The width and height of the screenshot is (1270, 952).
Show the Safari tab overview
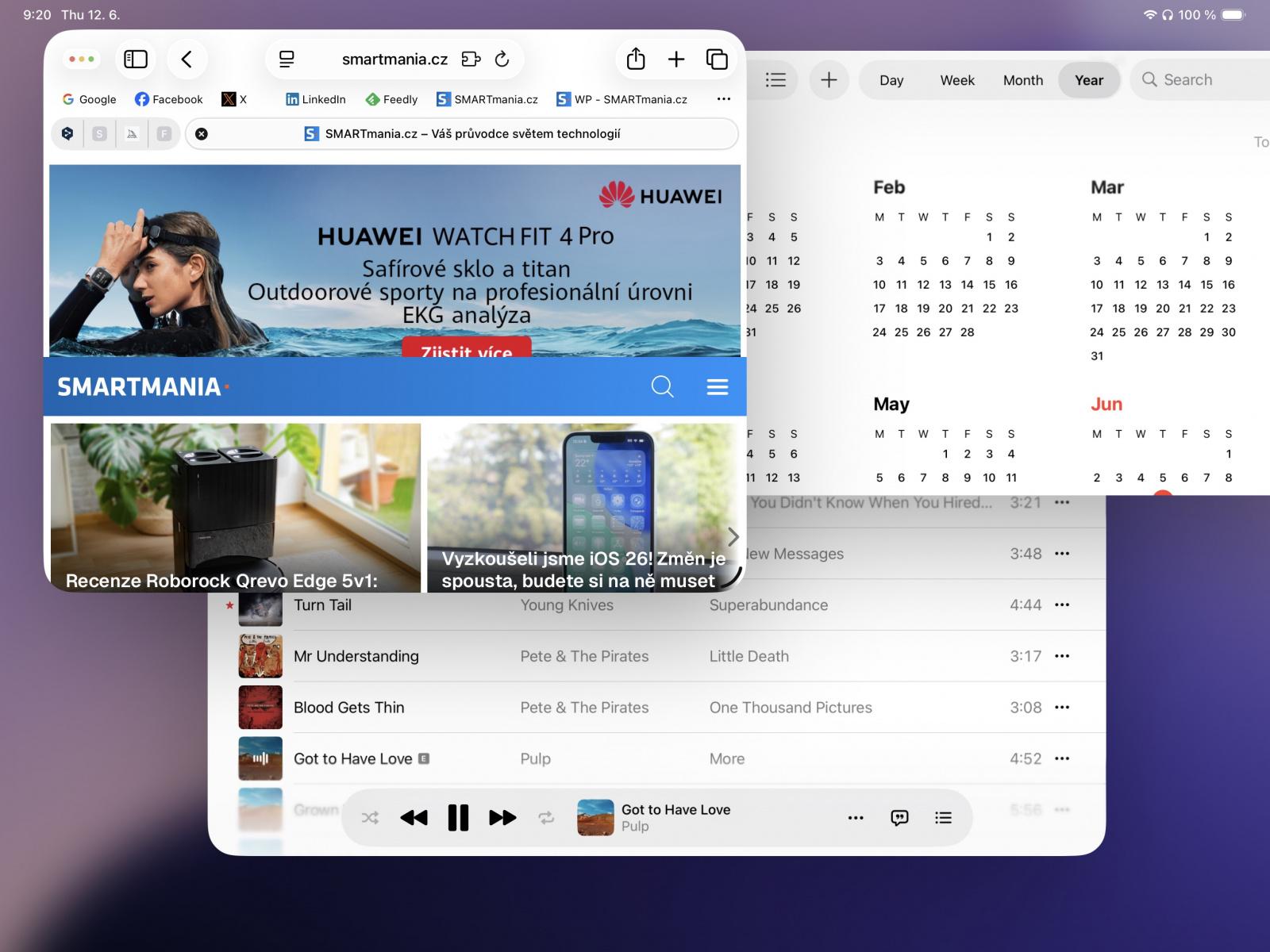(717, 59)
